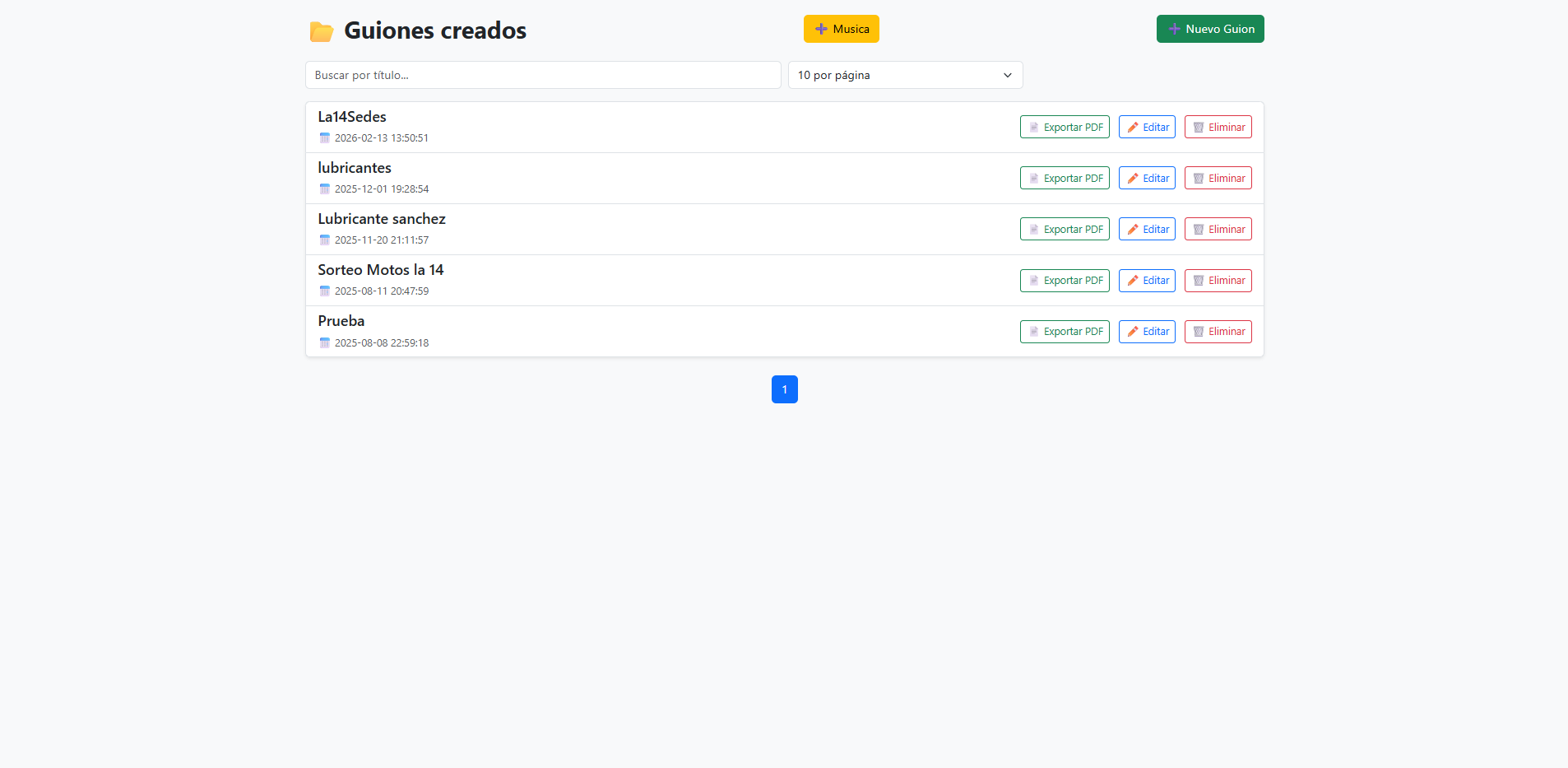Image resolution: width=1568 pixels, height=768 pixels.
Task: Delete the Lubricante sanchez script
Action: (x=1218, y=230)
